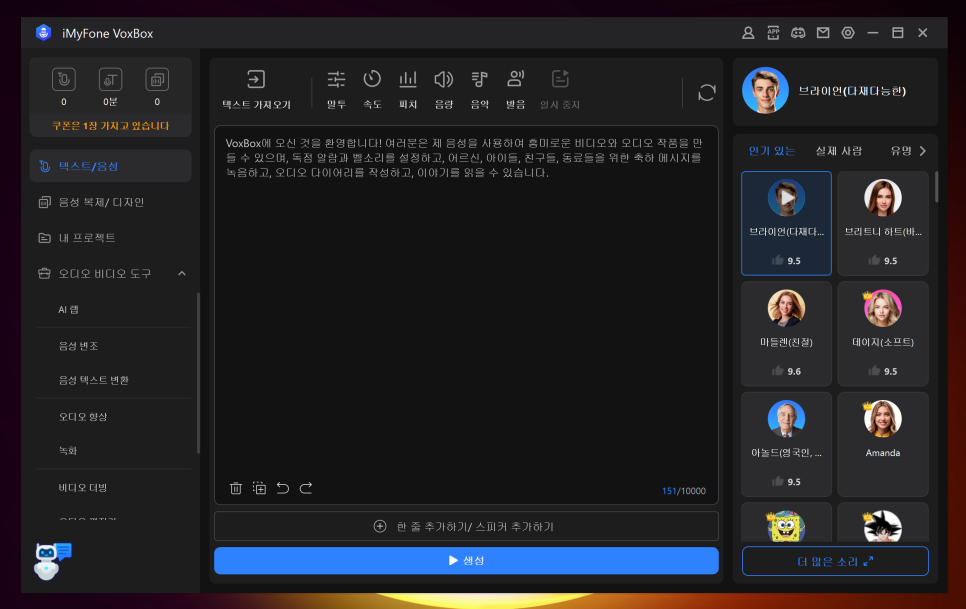Select the 브리트니 하트 voice card
Image resolution: width=966 pixels, height=609 pixels.
tap(883, 223)
